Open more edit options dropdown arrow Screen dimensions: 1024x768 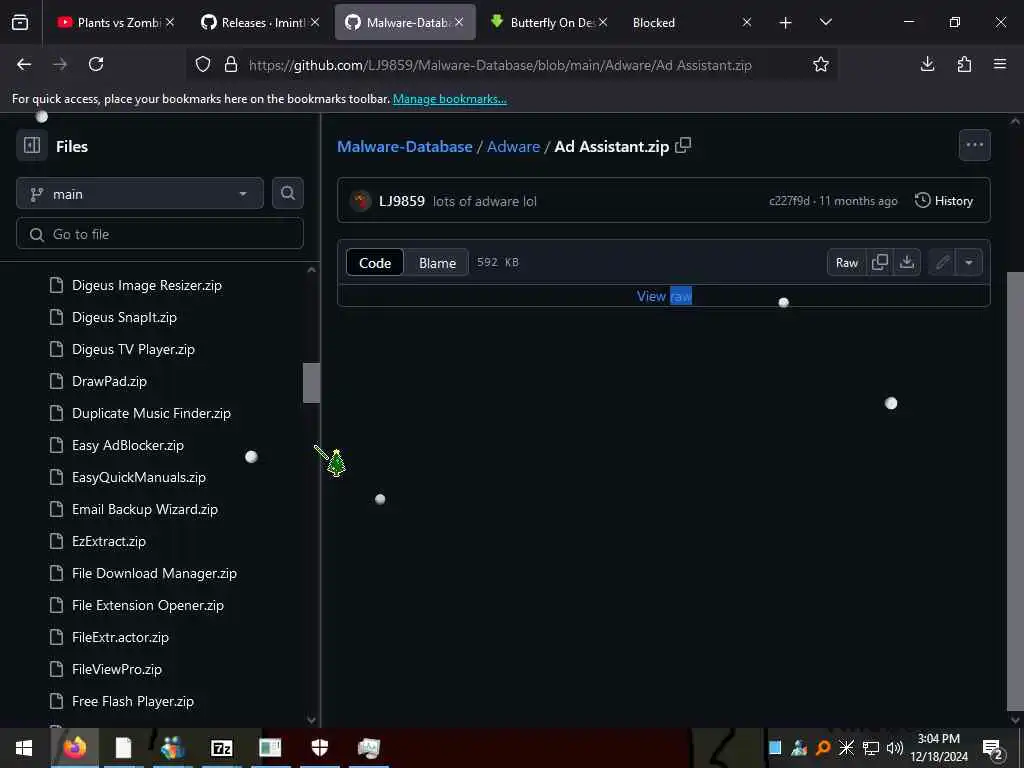pos(969,263)
